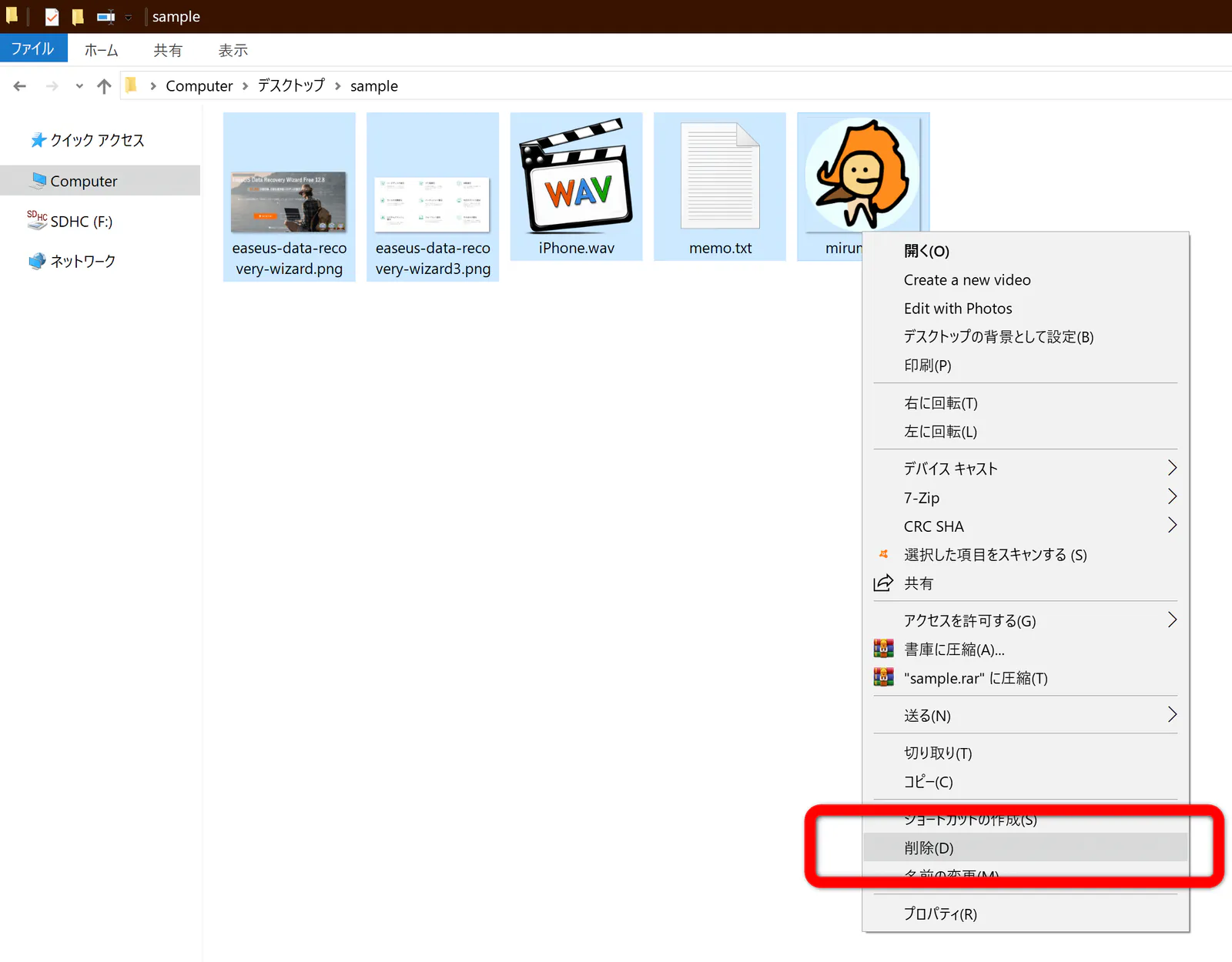Open the ファイル ribbon tab
1232x962 pixels.
[33, 48]
